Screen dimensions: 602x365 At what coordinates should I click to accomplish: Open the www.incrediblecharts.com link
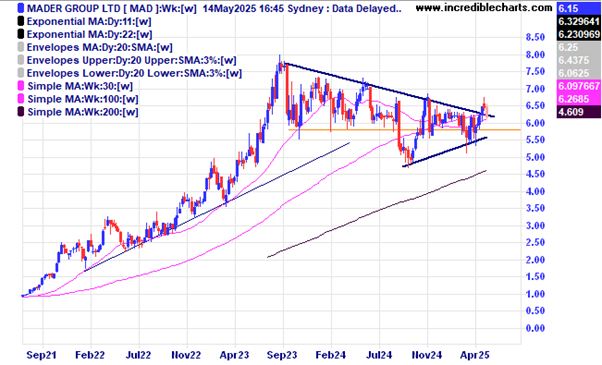tap(484, 8)
